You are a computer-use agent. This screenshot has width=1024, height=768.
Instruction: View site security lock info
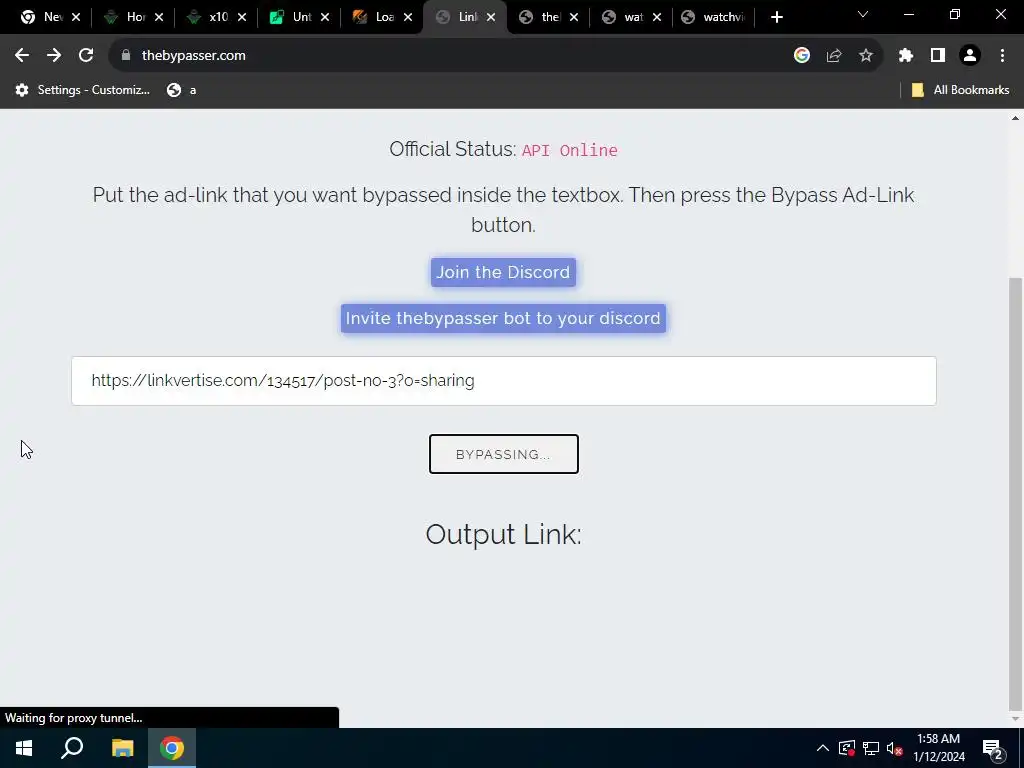coord(126,56)
